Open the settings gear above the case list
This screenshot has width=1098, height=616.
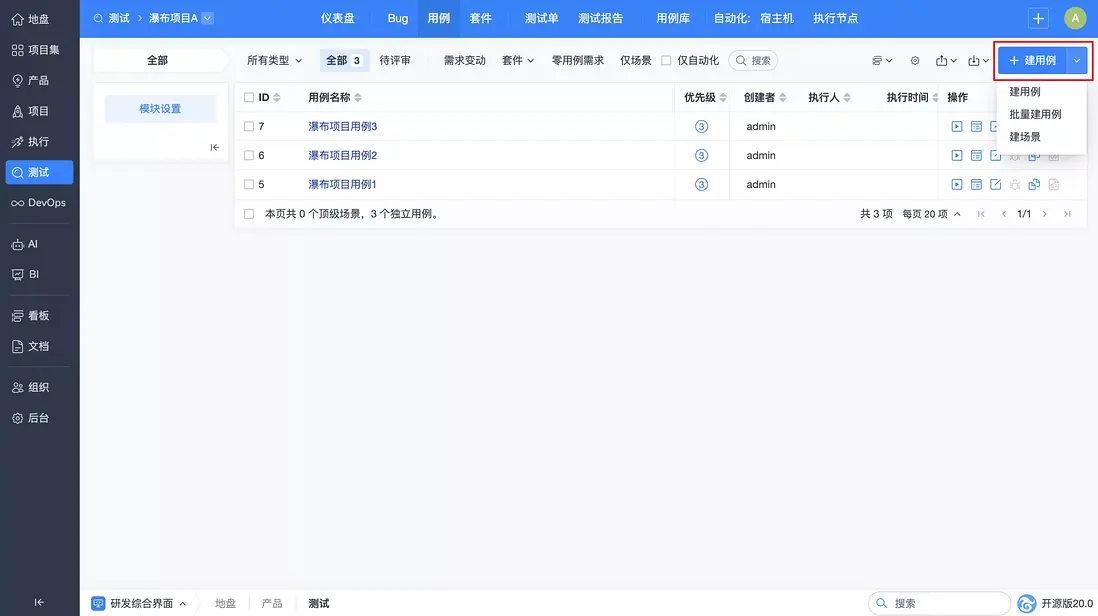click(914, 60)
